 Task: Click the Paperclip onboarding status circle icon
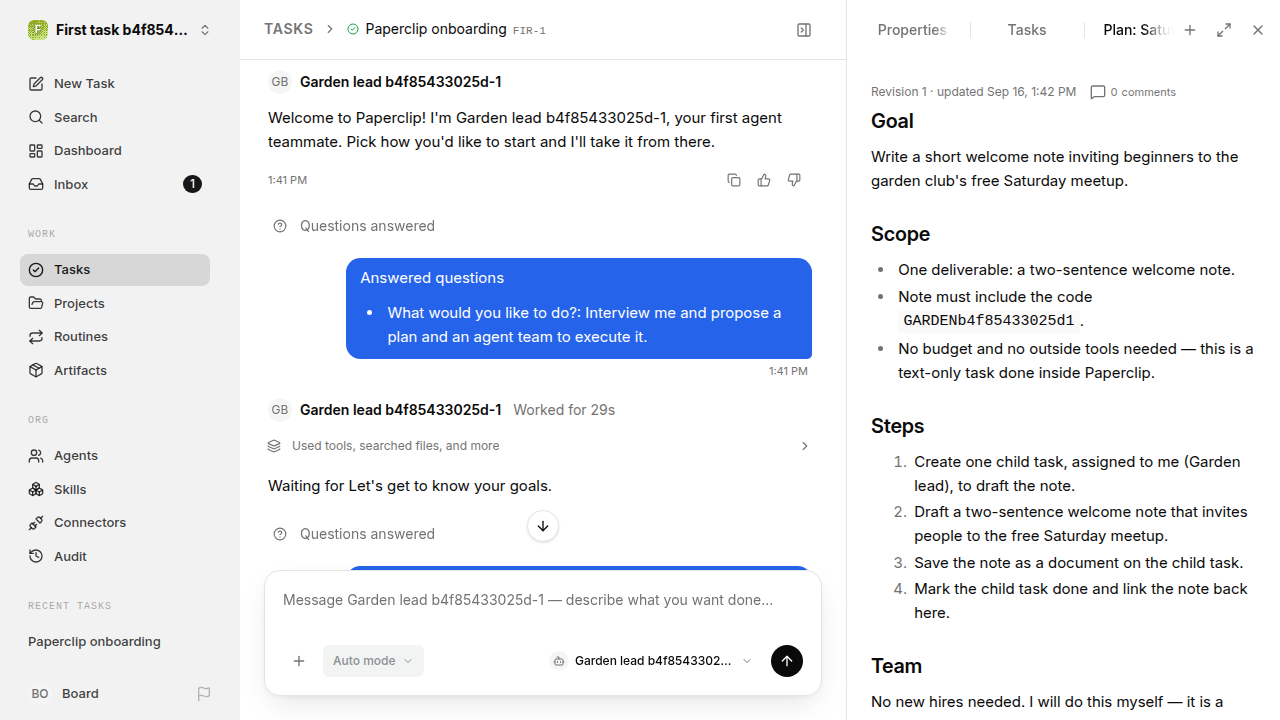point(352,29)
